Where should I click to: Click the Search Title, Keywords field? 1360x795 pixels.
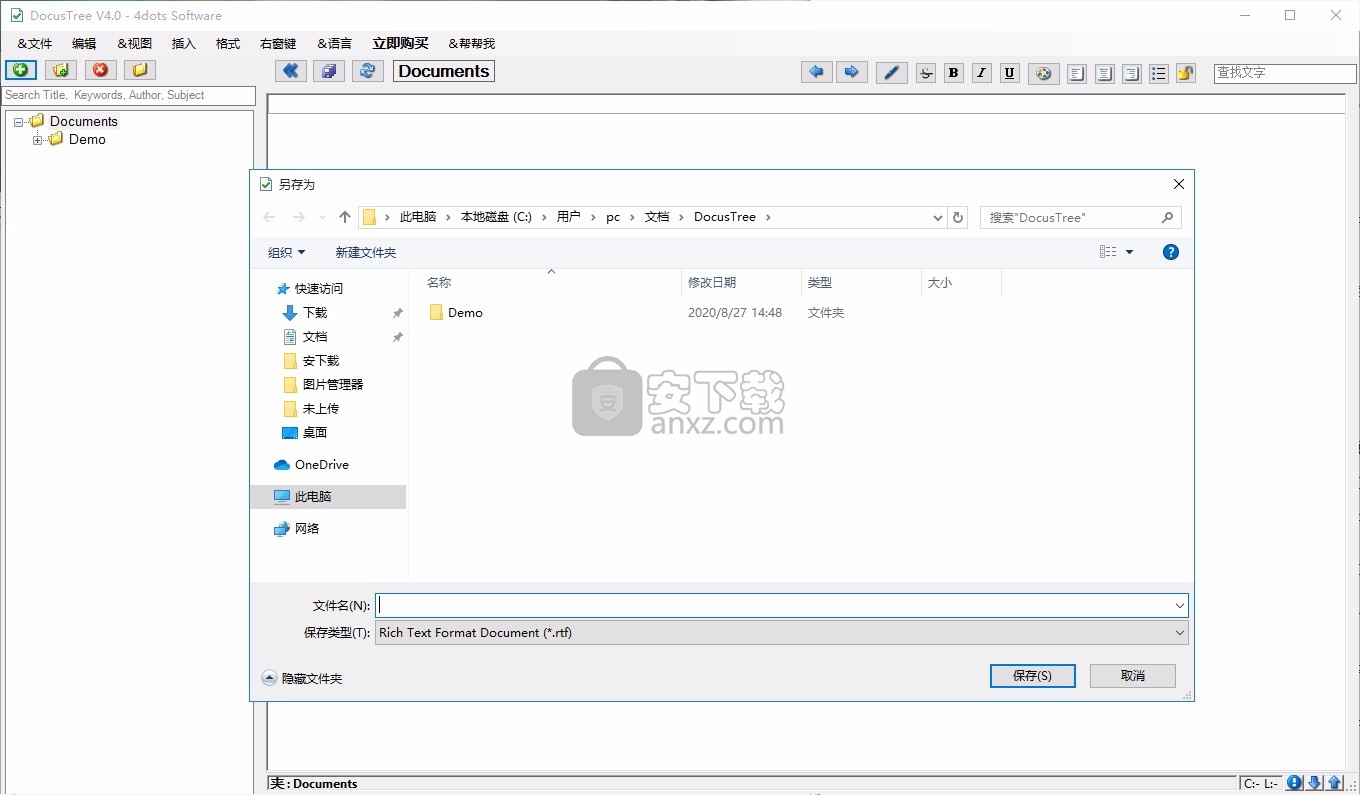(x=129, y=95)
